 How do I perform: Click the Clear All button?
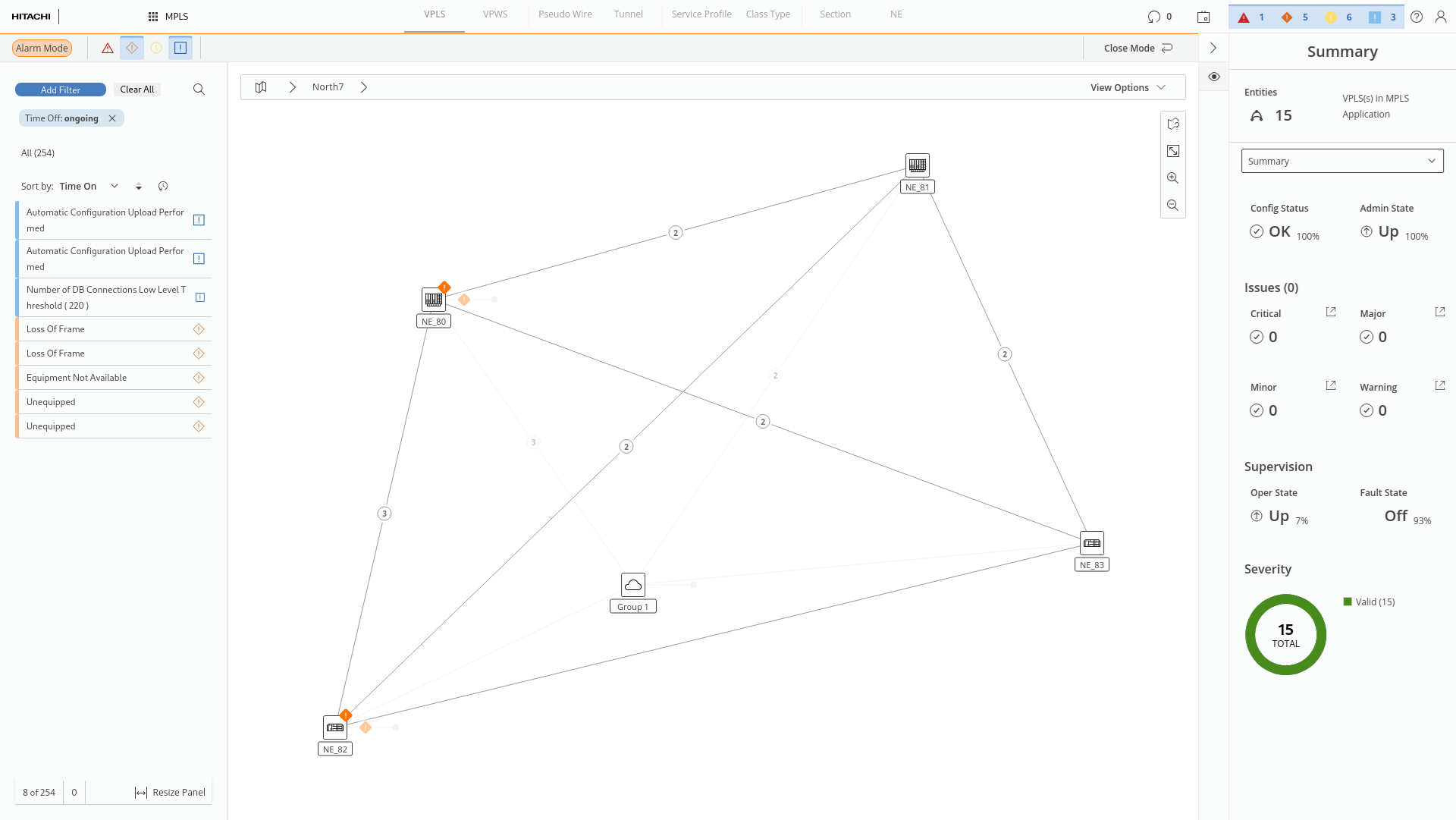pos(136,90)
